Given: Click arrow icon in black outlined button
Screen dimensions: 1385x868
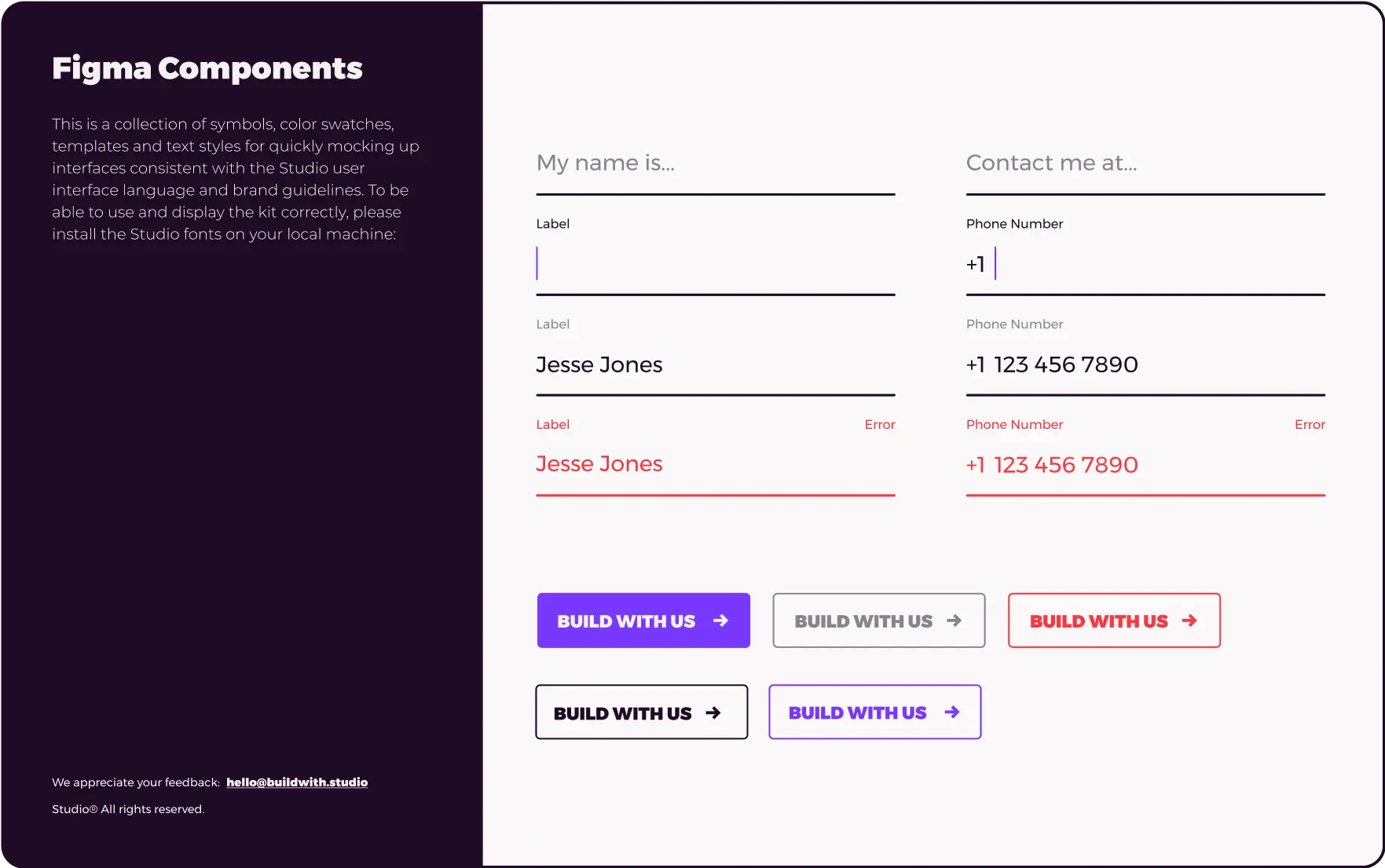Looking at the screenshot, I should click(x=713, y=712).
